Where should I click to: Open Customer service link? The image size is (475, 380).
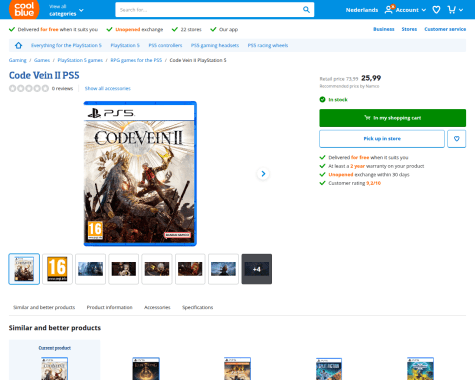click(x=445, y=29)
